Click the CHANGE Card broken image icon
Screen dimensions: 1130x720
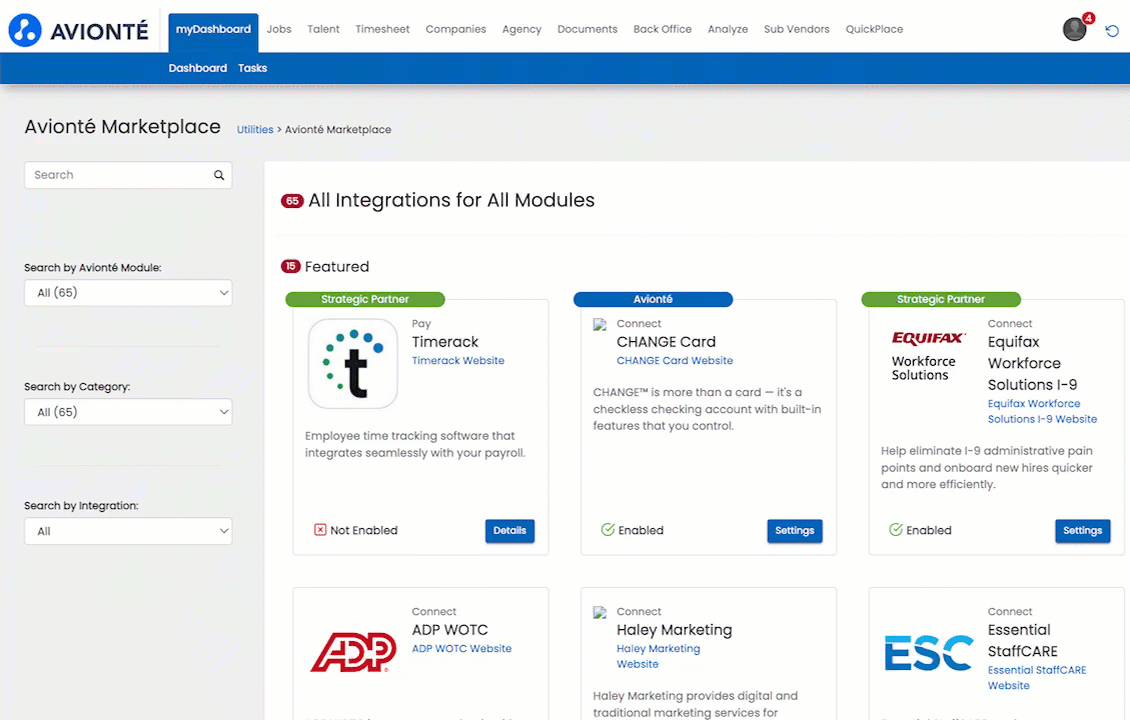[x=600, y=324]
